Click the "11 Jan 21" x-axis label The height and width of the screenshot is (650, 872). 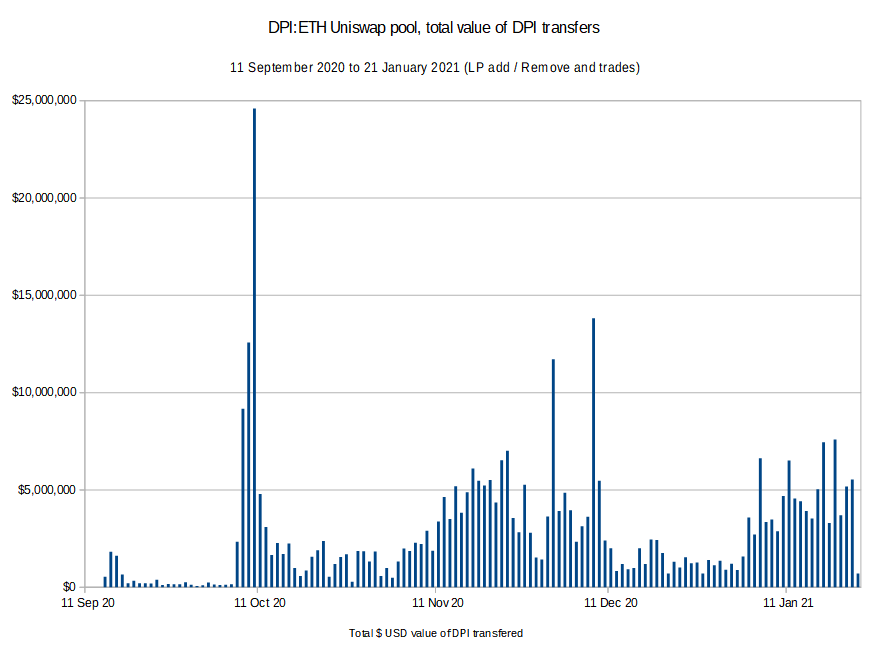(x=788, y=603)
